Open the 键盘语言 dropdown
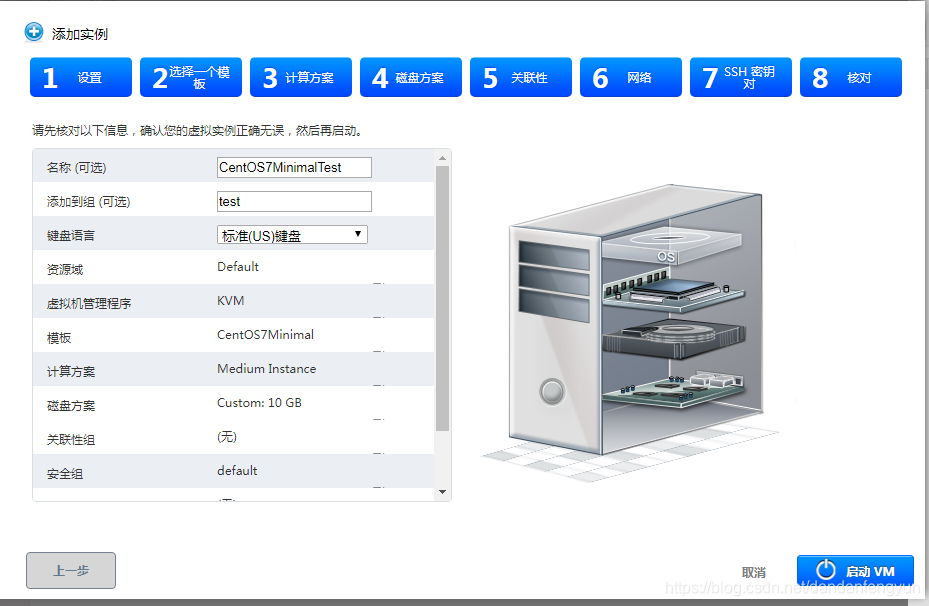929x606 pixels. pyautogui.click(x=292, y=234)
